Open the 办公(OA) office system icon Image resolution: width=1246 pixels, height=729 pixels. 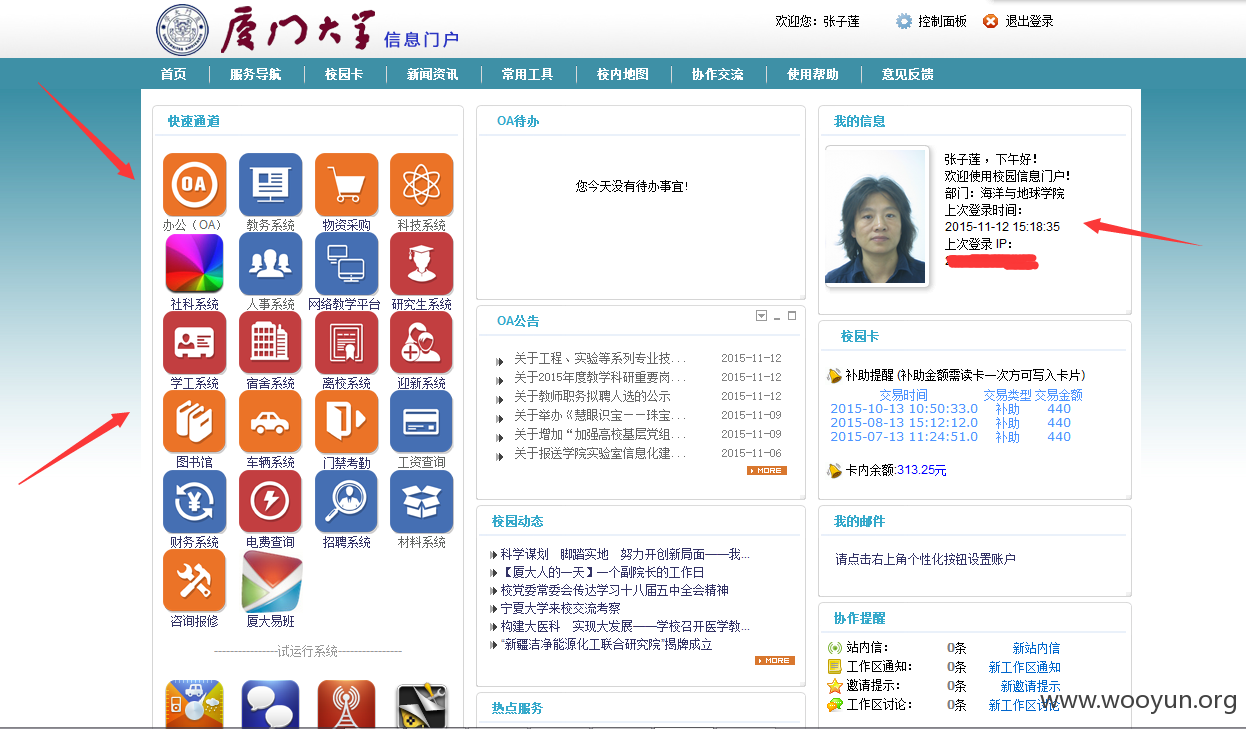pyautogui.click(x=194, y=184)
